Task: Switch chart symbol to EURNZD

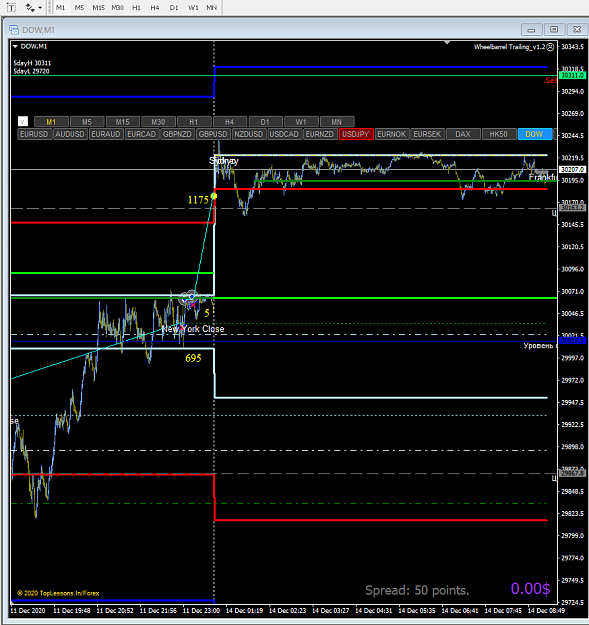Action: click(320, 134)
